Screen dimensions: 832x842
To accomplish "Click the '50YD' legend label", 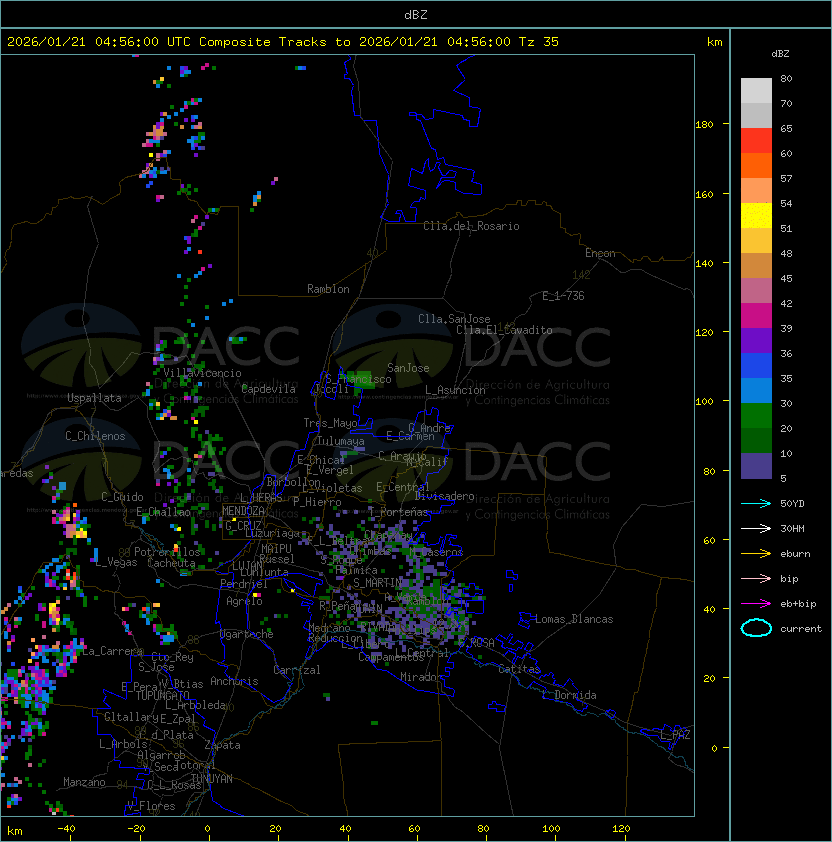I will 792,503.
